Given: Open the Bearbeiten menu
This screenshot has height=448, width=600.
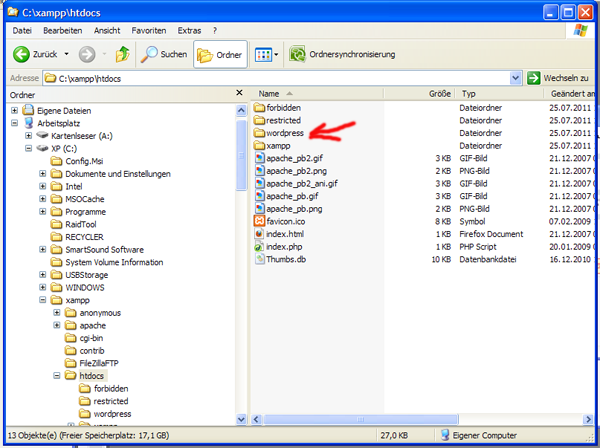Looking at the screenshot, I should [63, 31].
